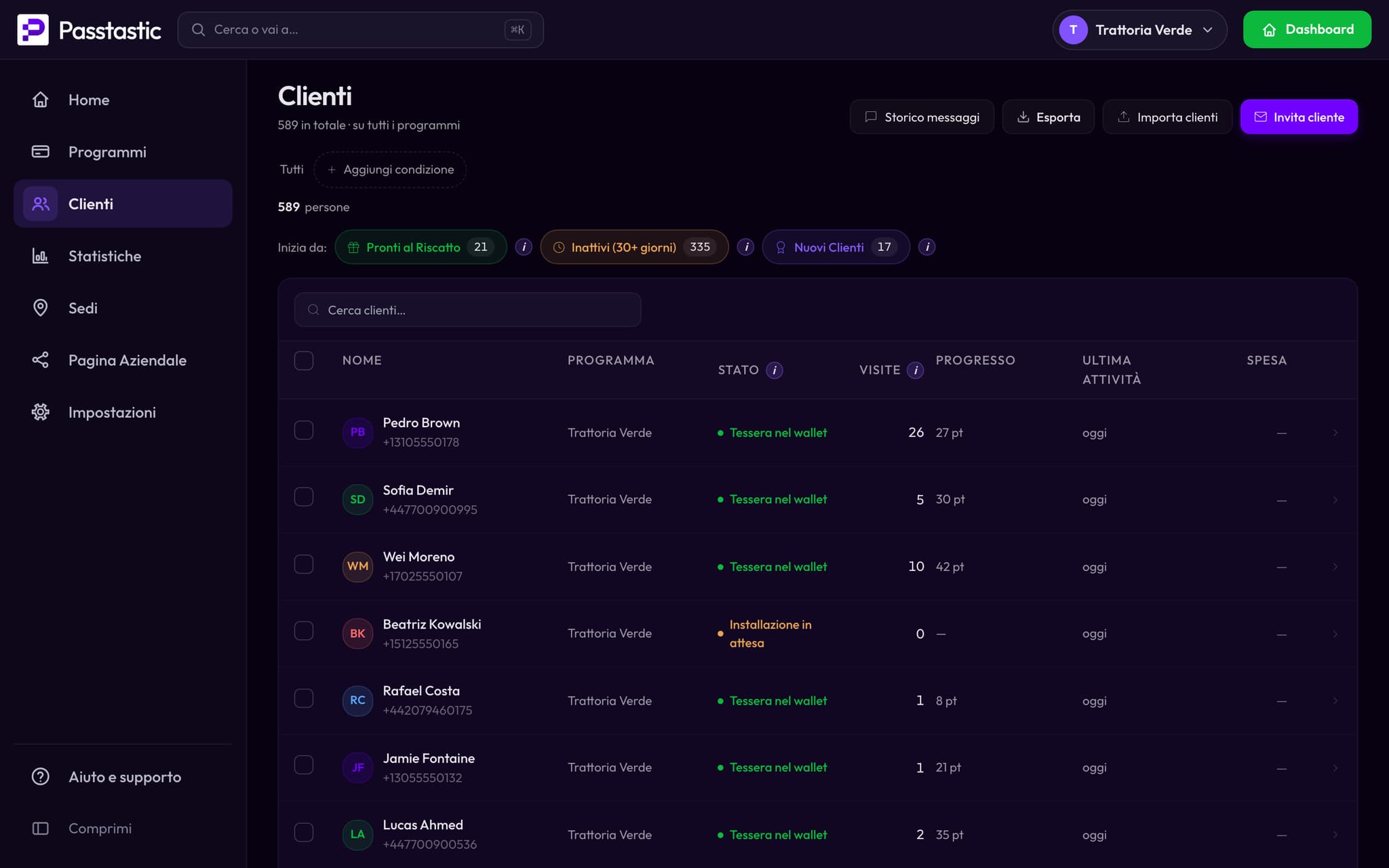Check the box for Sofia Demir
1389x868 pixels.
pyautogui.click(x=304, y=497)
